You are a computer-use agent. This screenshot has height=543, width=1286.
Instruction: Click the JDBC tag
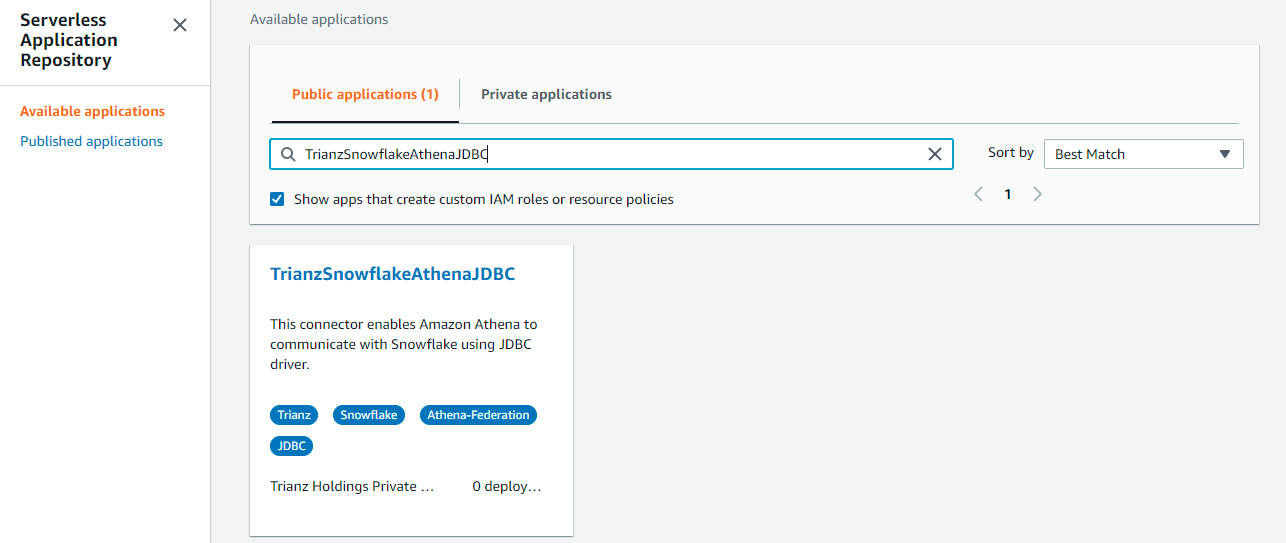(x=292, y=446)
